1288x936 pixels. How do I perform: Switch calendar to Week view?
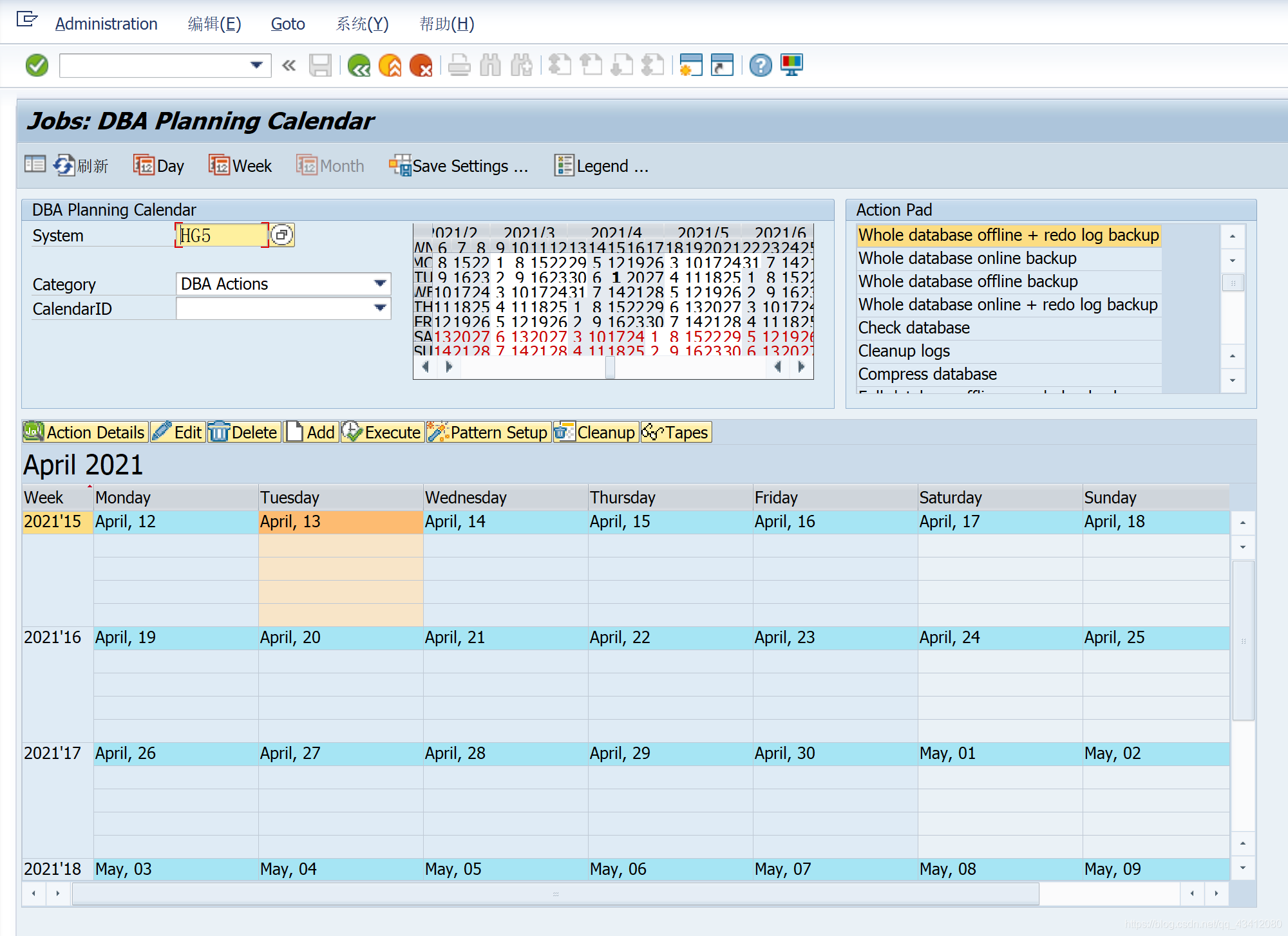point(240,166)
